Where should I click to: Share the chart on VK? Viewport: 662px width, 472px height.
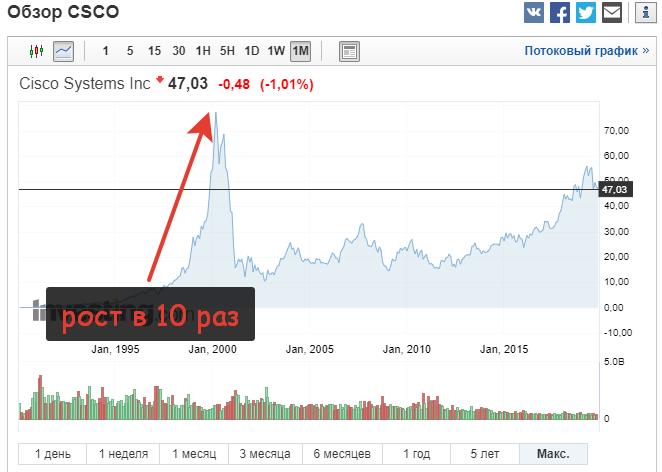click(x=535, y=13)
